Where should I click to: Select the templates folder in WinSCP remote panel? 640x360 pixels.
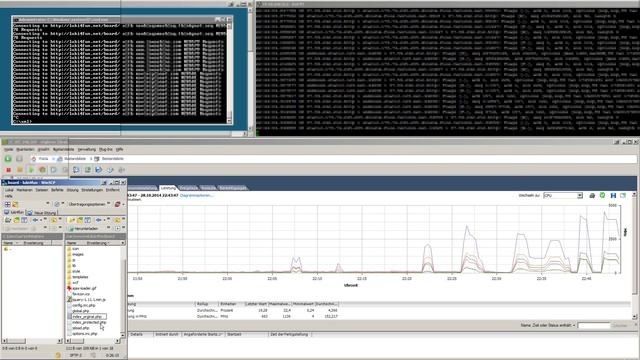[x=80, y=277]
